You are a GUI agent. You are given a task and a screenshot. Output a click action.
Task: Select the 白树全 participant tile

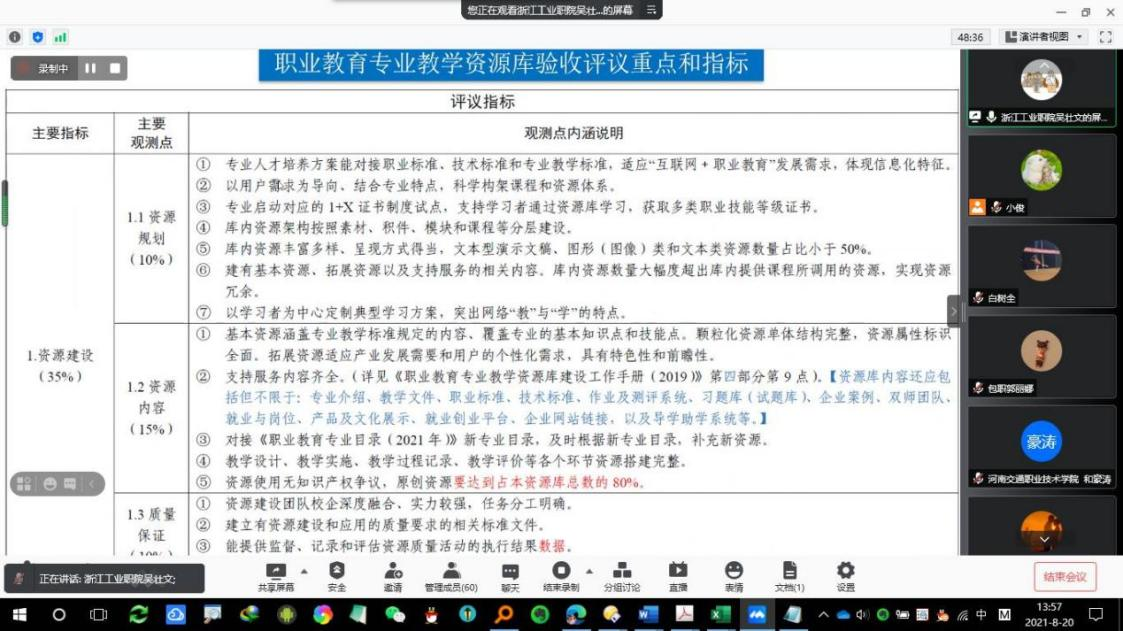tap(1041, 266)
